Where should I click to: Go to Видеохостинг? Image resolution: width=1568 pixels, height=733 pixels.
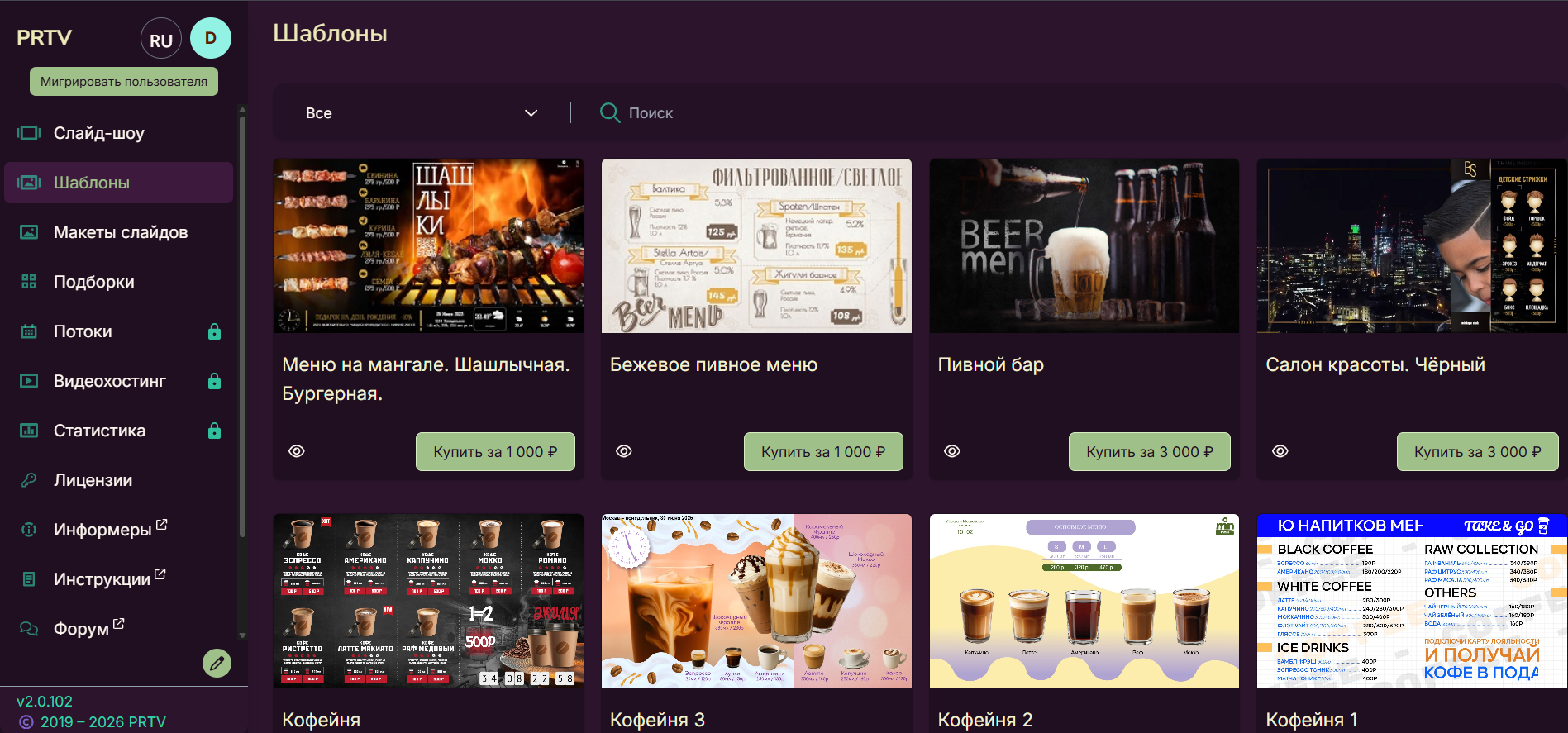118,381
